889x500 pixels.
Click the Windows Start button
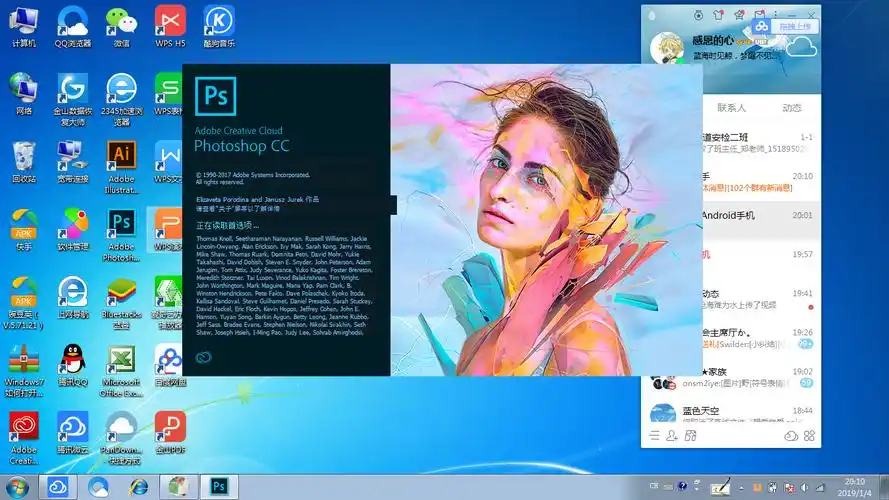point(19,486)
